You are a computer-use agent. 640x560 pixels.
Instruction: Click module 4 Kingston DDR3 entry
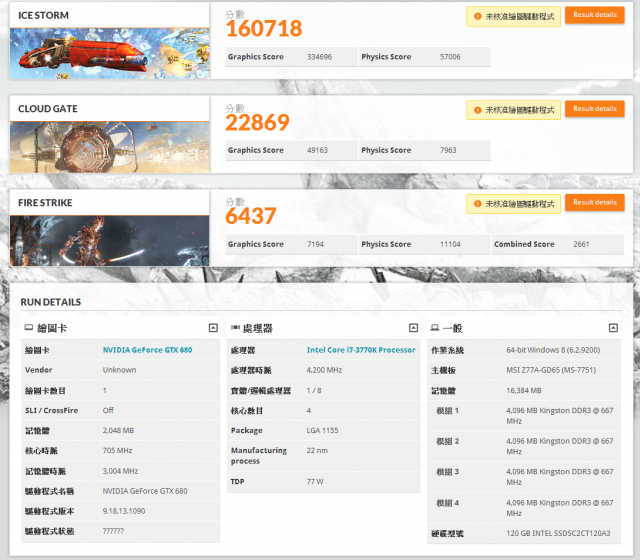coord(560,508)
